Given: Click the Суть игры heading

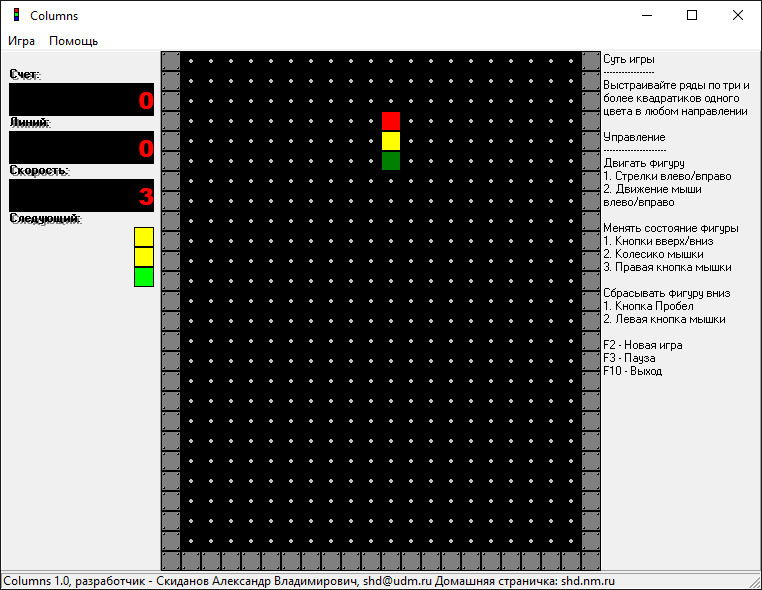Looking at the screenshot, I should pos(629,59).
